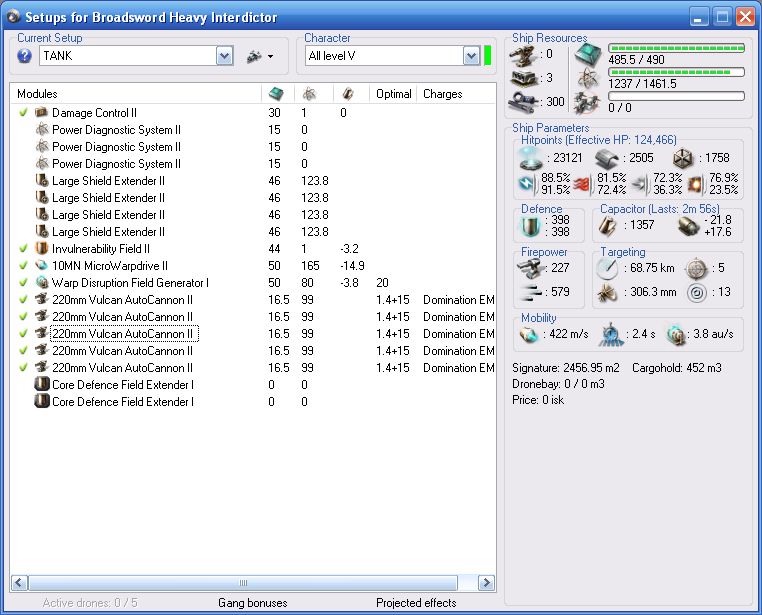Open Gang bonuses

pos(252,603)
